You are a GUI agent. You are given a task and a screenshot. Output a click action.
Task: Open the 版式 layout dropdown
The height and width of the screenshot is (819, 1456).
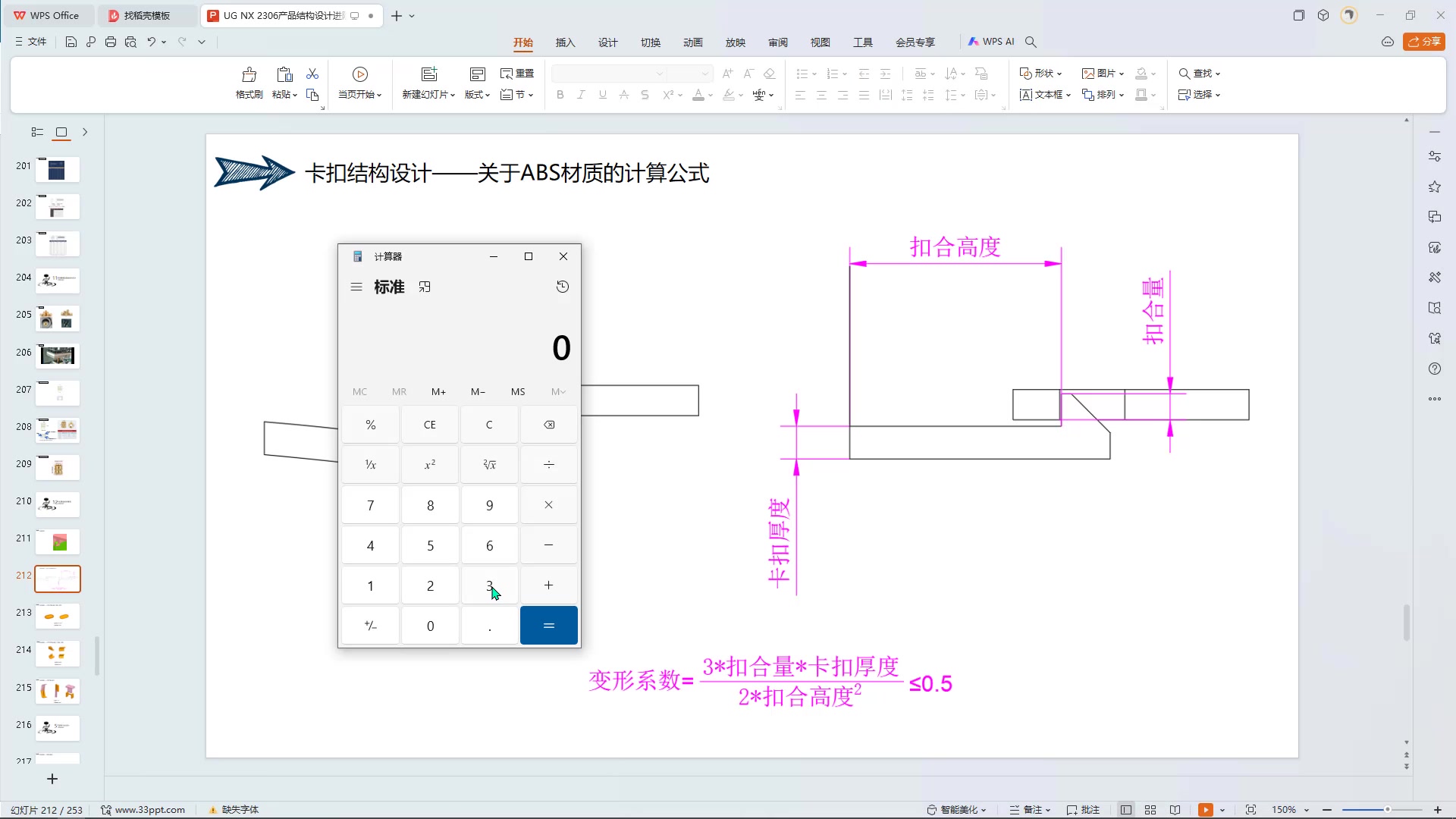(x=476, y=95)
